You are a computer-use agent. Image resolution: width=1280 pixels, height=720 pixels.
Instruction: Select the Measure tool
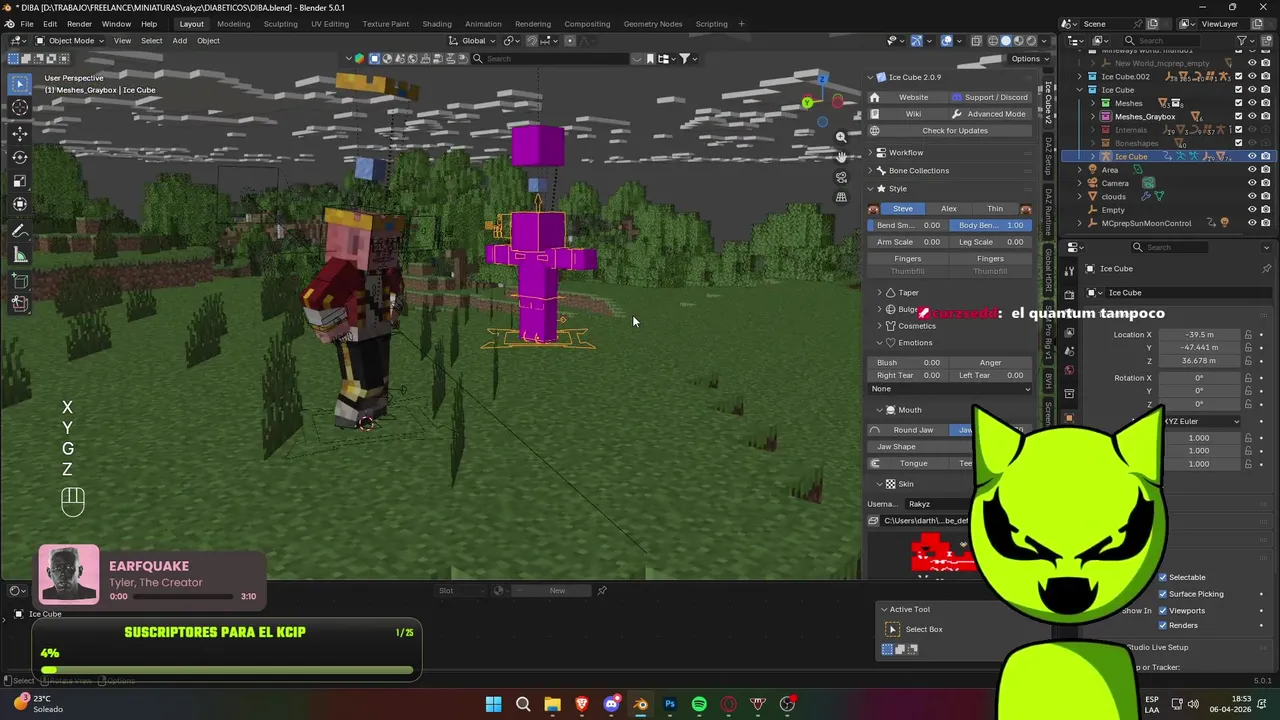click(x=20, y=255)
